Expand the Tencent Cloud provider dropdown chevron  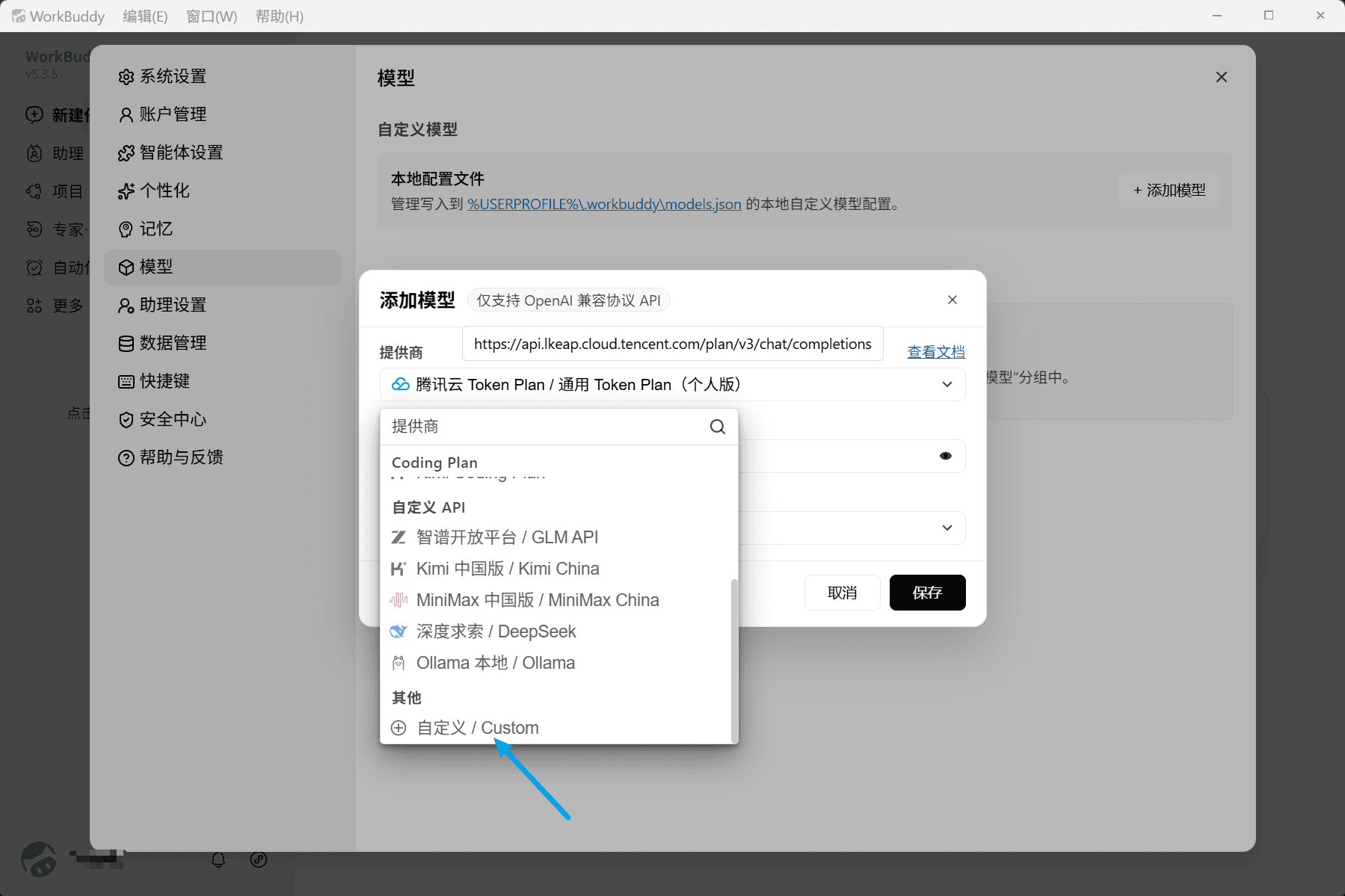[947, 384]
